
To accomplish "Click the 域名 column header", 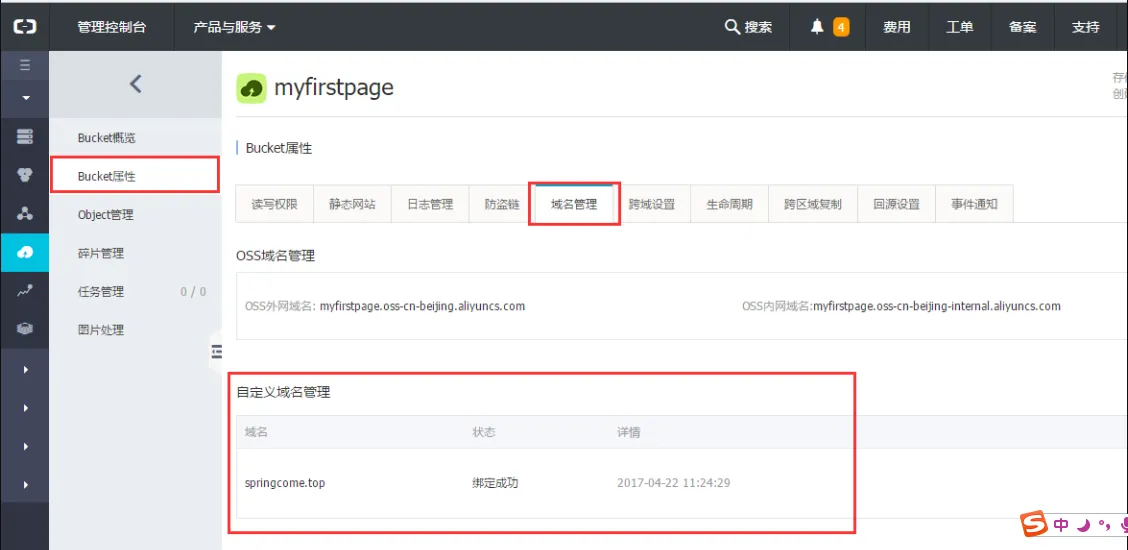I will pyautogui.click(x=256, y=432).
